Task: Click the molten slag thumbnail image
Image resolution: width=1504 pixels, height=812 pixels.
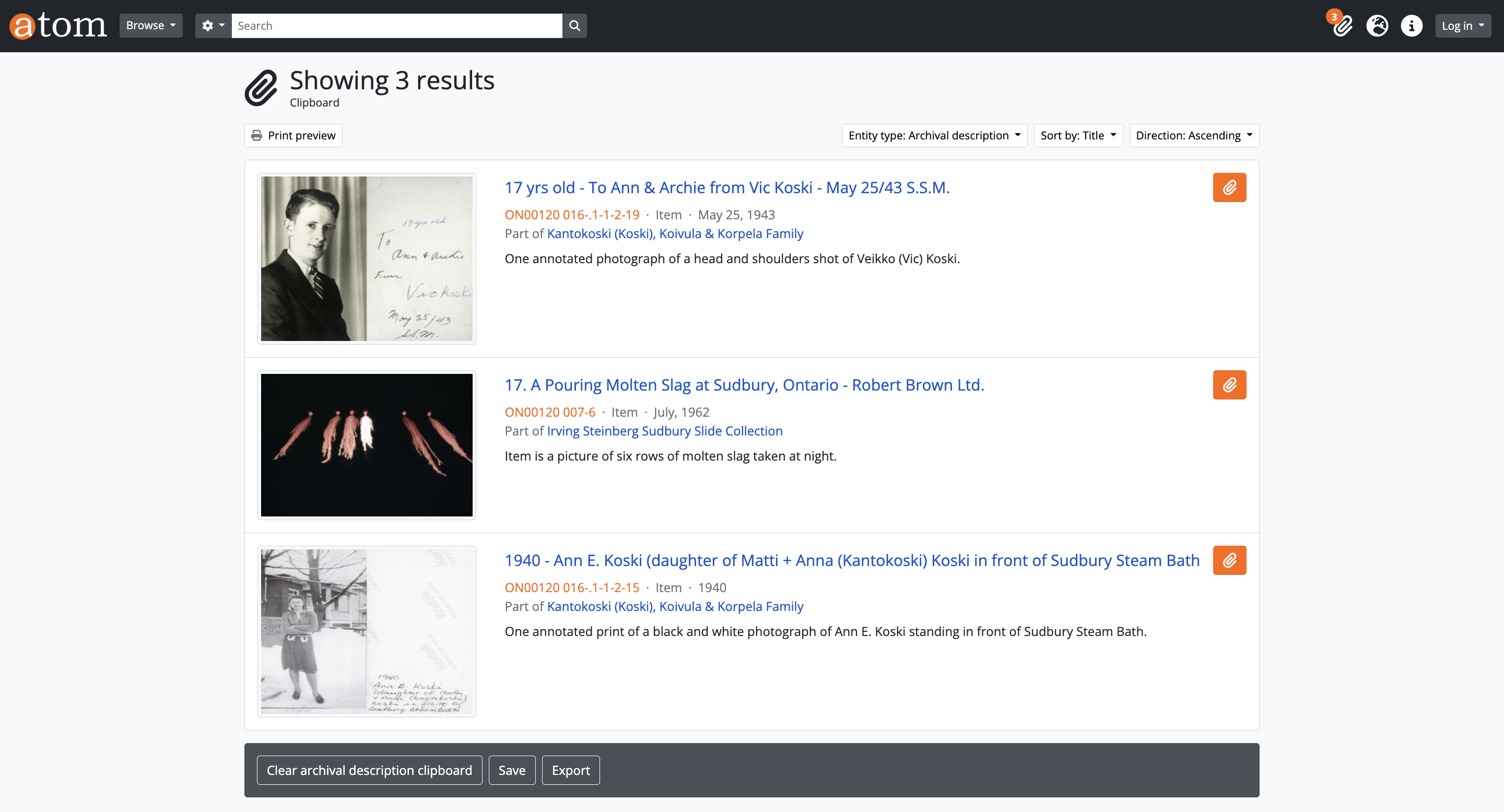Action: point(367,445)
